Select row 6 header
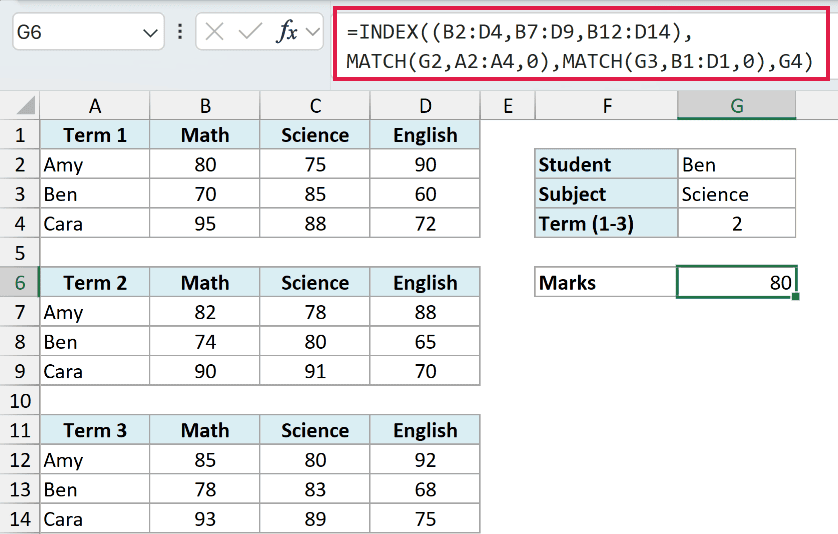The width and height of the screenshot is (838, 534). 20,282
